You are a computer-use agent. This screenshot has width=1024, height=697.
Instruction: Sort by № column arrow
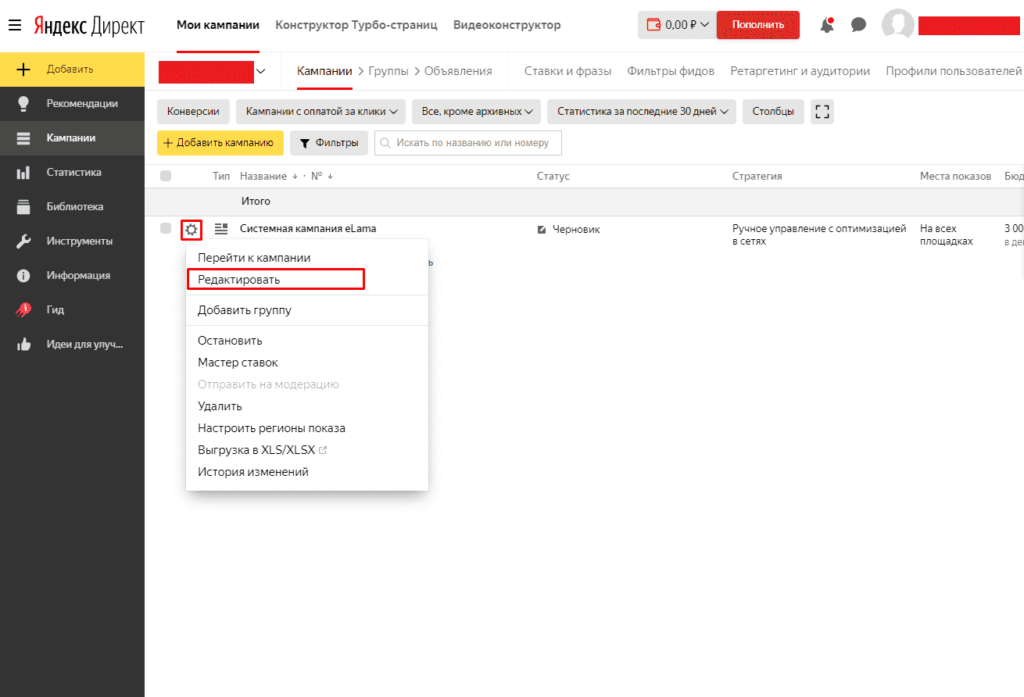point(330,176)
